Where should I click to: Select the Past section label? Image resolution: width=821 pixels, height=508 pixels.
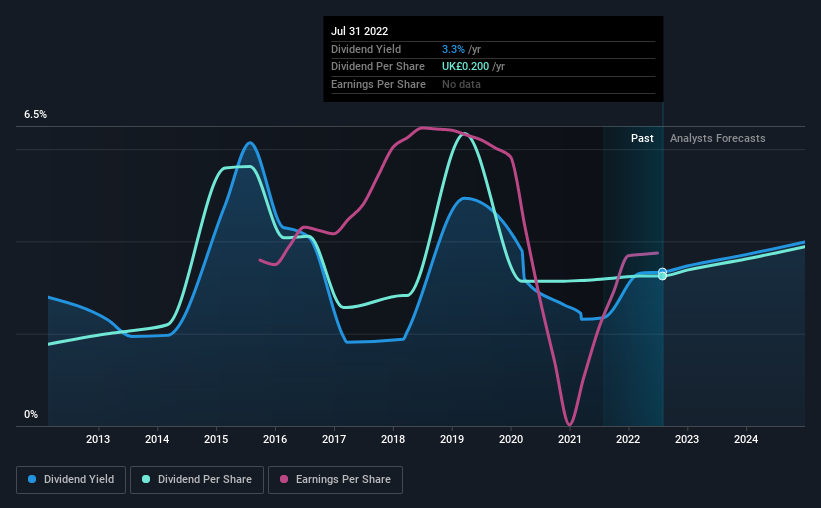[x=642, y=138]
